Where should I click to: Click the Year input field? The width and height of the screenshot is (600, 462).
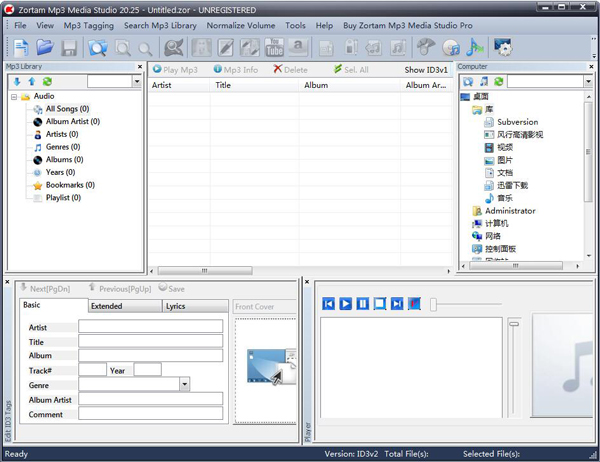coord(148,370)
